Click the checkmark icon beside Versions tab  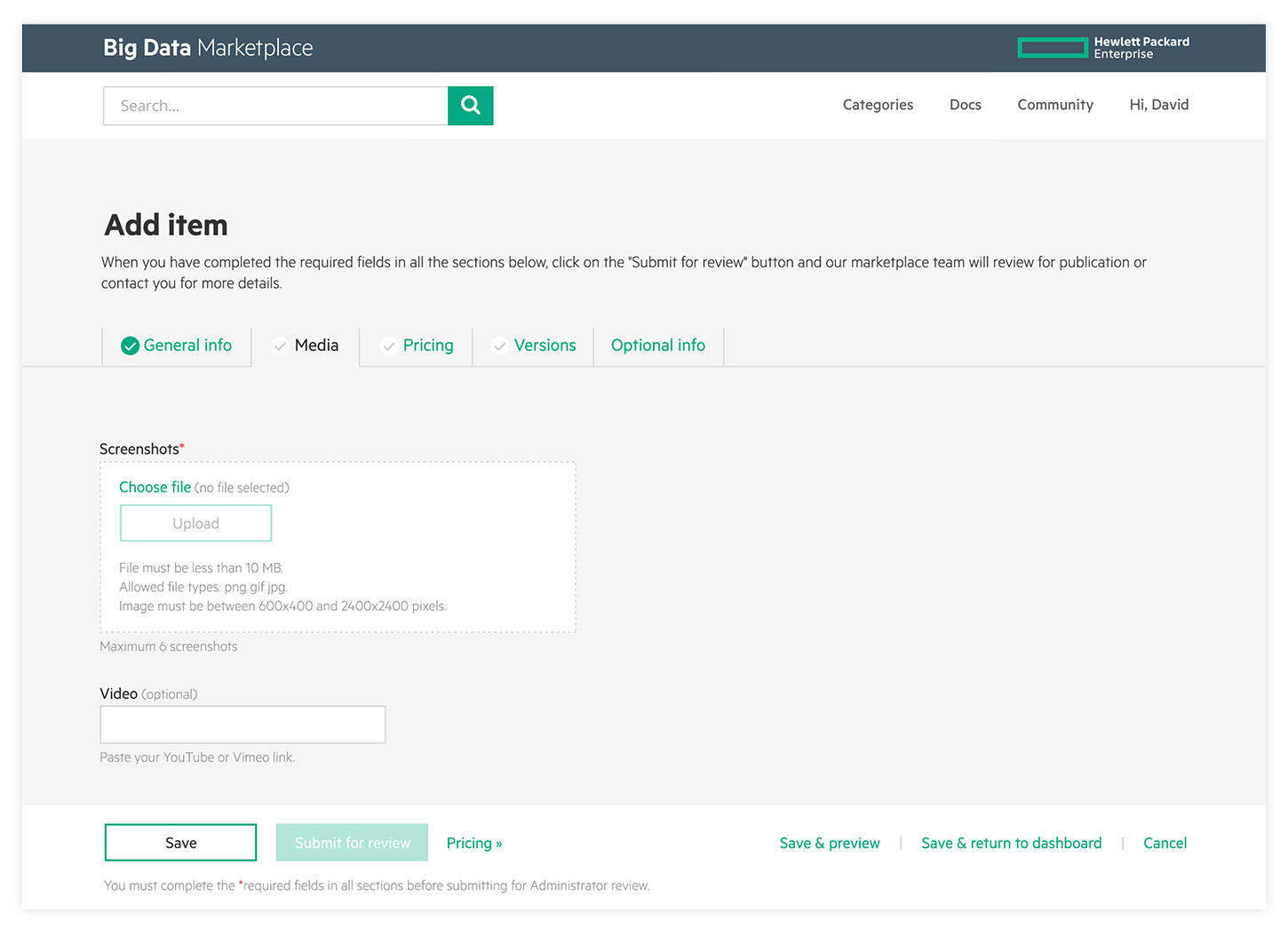pos(500,345)
